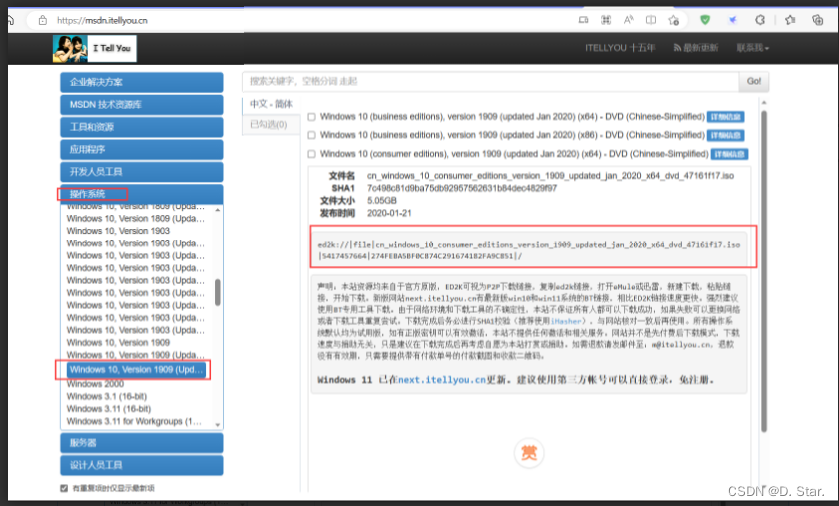Select Windows 3.11 (16-bit) in the list
The height and width of the screenshot is (506, 839).
point(109,409)
